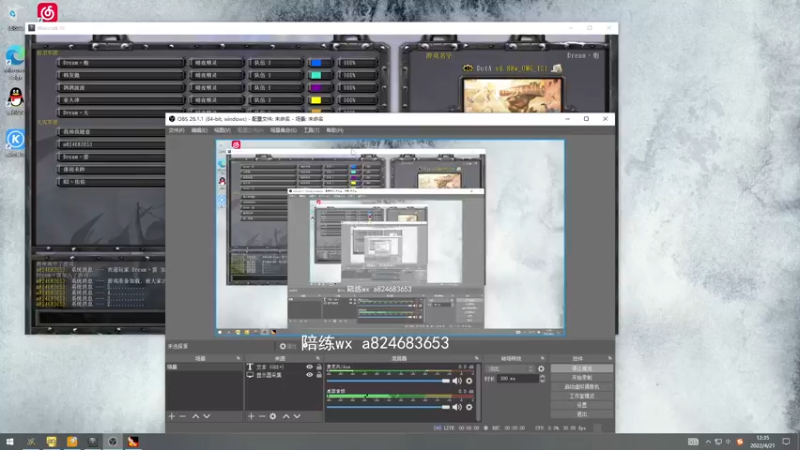Screen dimensions: 800x450
Task: Click the Start Virtual Camera button
Action: 582,387
